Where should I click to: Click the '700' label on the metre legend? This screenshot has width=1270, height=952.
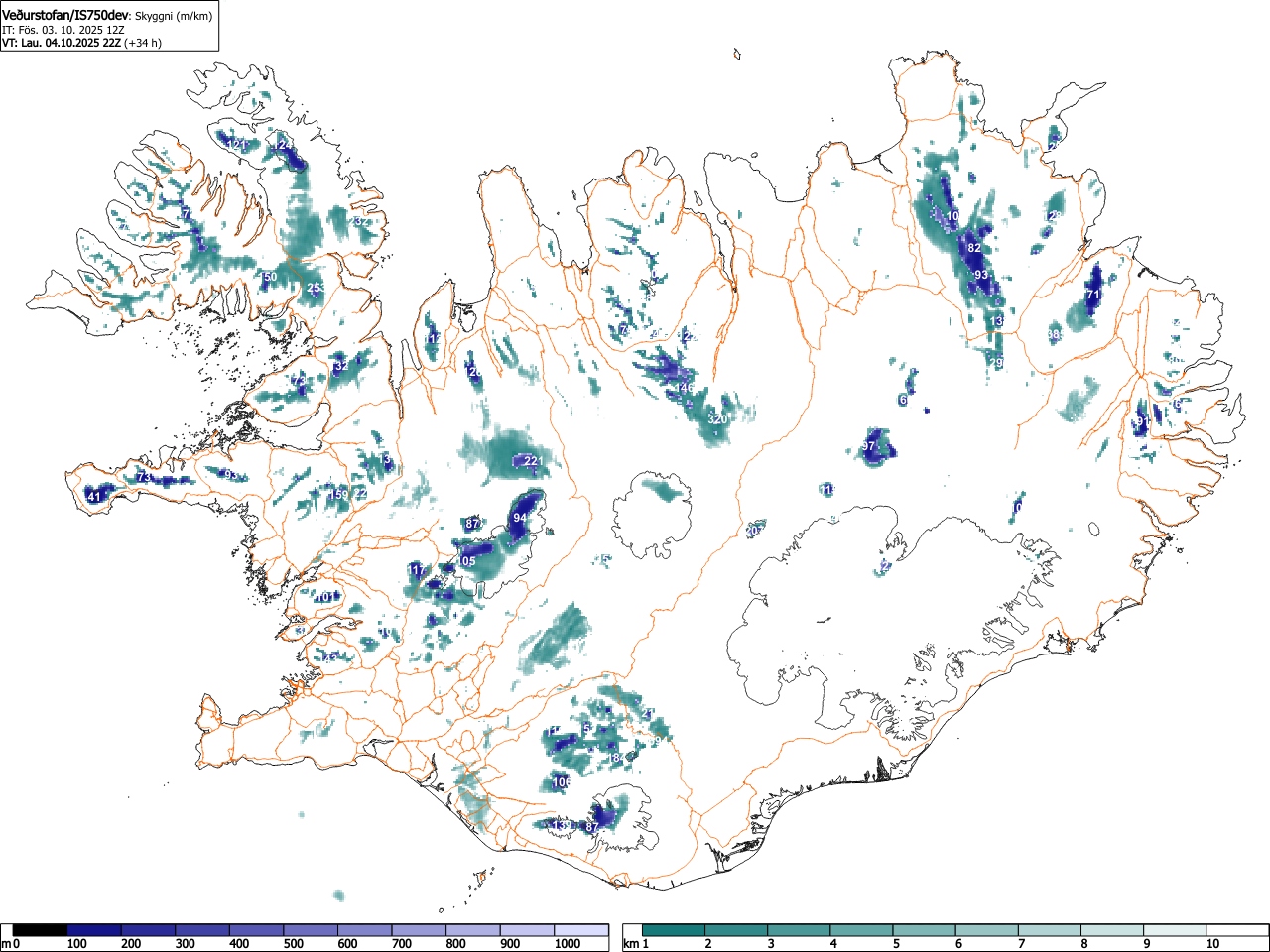point(402,944)
